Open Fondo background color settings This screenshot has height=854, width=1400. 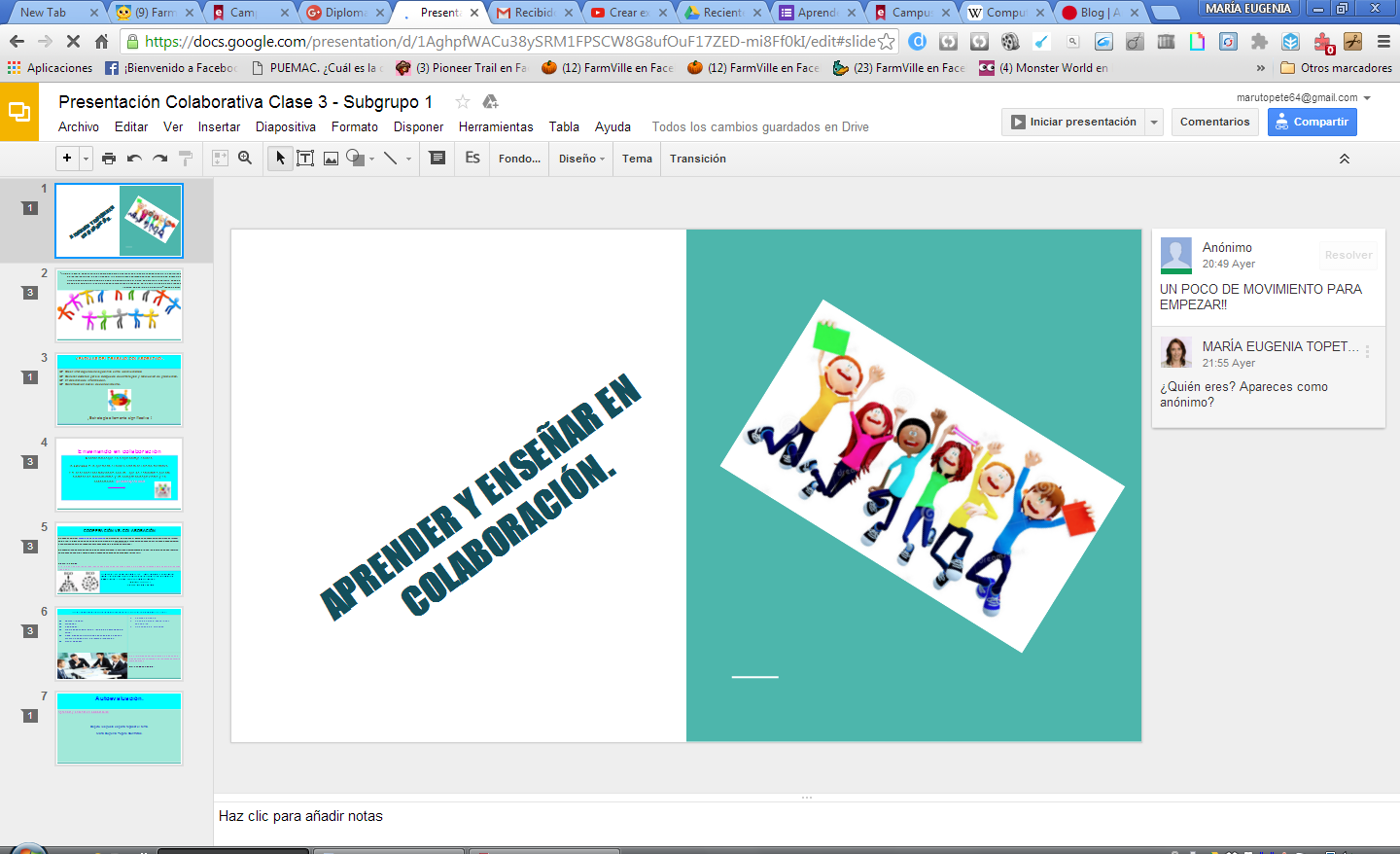tap(519, 159)
